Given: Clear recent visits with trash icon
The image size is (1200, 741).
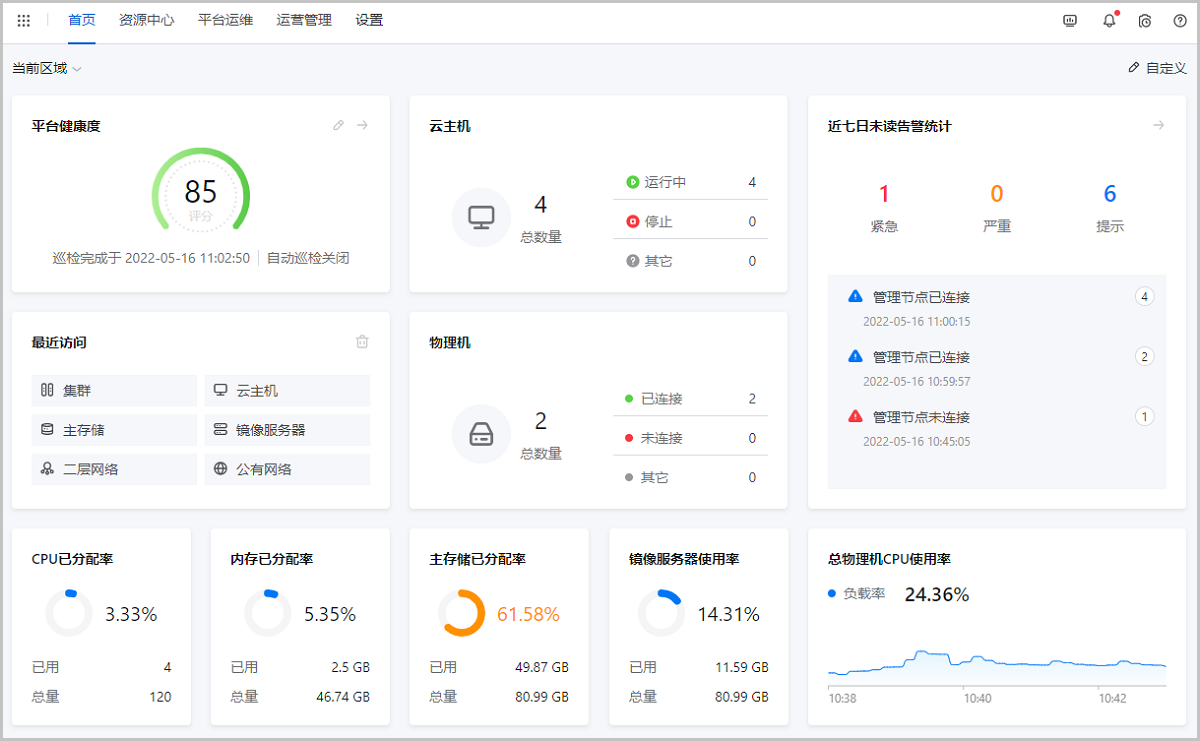Looking at the screenshot, I should [362, 342].
